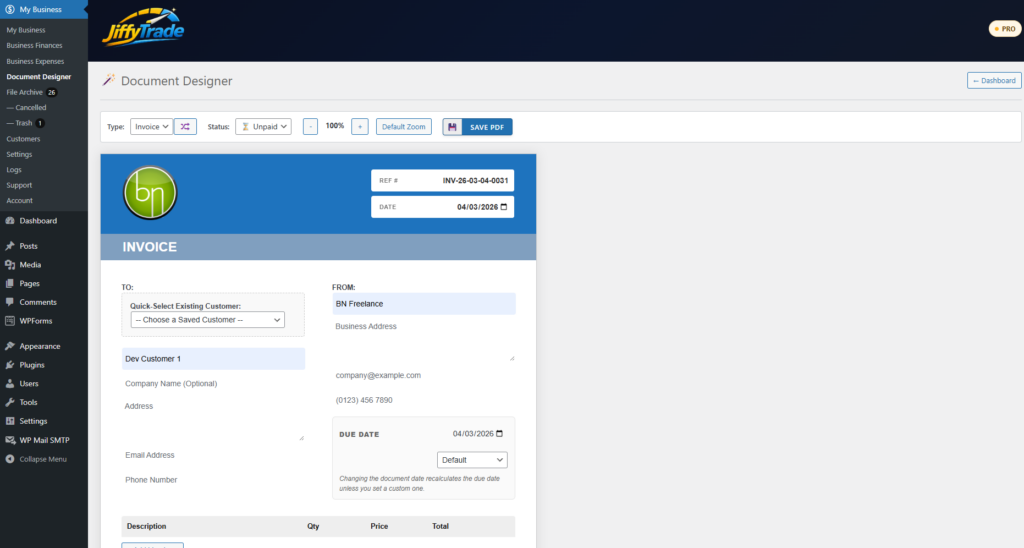Click the Collapse Menu arrow icon
Screen dimensions: 1024x548
(10, 459)
